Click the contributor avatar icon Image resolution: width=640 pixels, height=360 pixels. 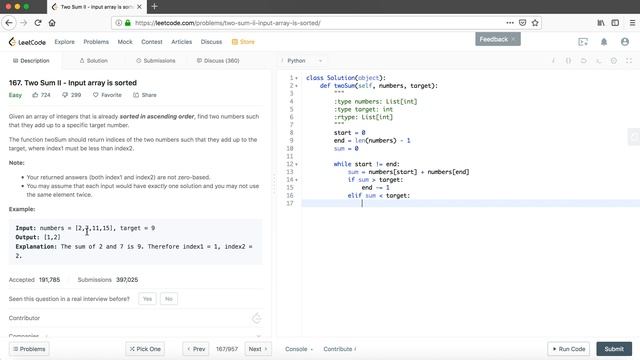click(x=256, y=318)
